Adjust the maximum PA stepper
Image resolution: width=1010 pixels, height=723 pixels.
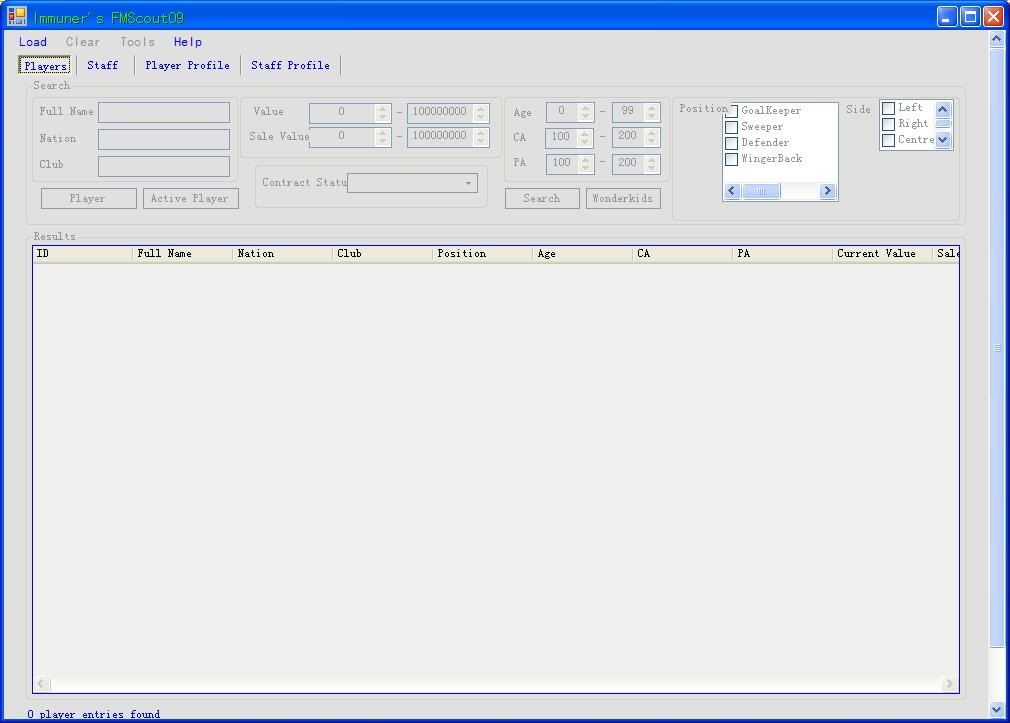point(652,164)
